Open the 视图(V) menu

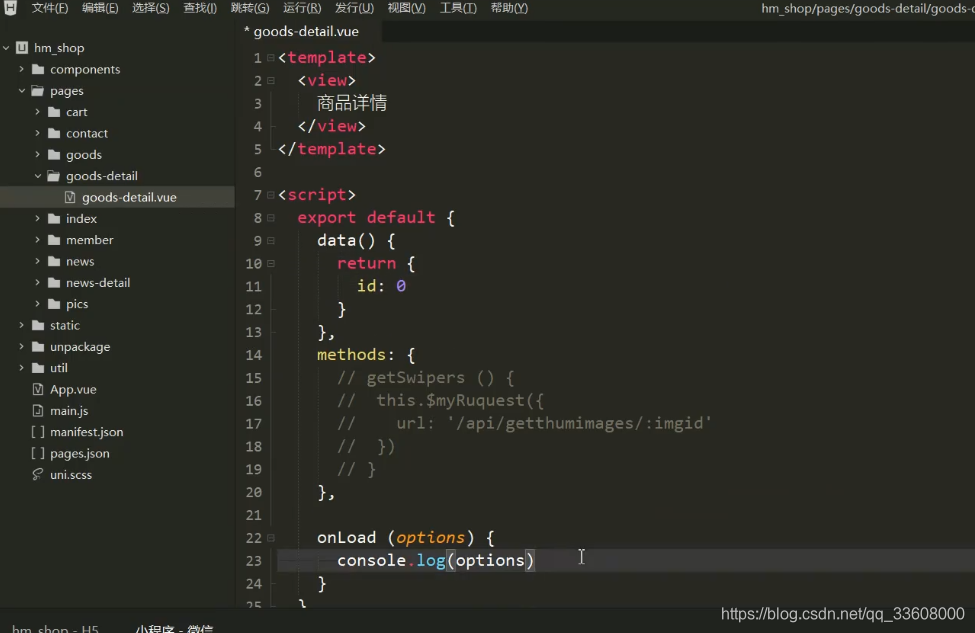click(407, 8)
